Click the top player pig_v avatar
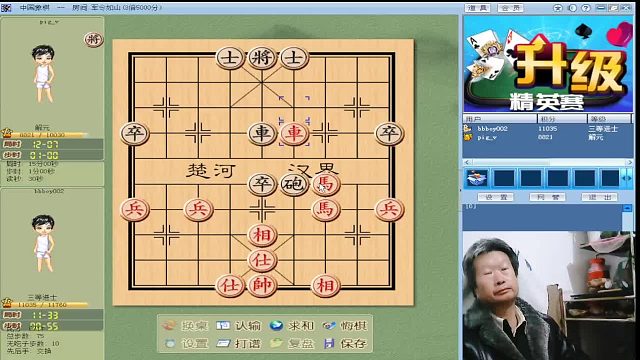The height and width of the screenshot is (360, 640). [x=43, y=73]
